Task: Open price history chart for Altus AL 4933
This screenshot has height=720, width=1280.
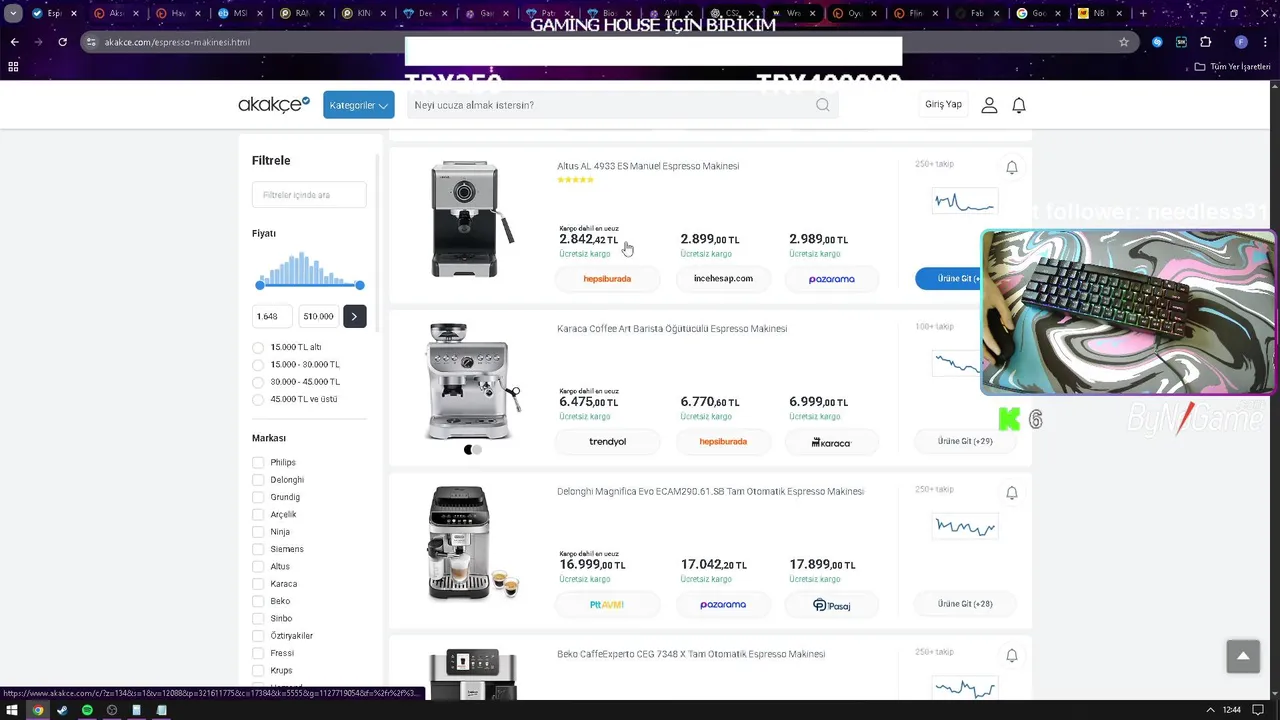Action: click(x=965, y=202)
